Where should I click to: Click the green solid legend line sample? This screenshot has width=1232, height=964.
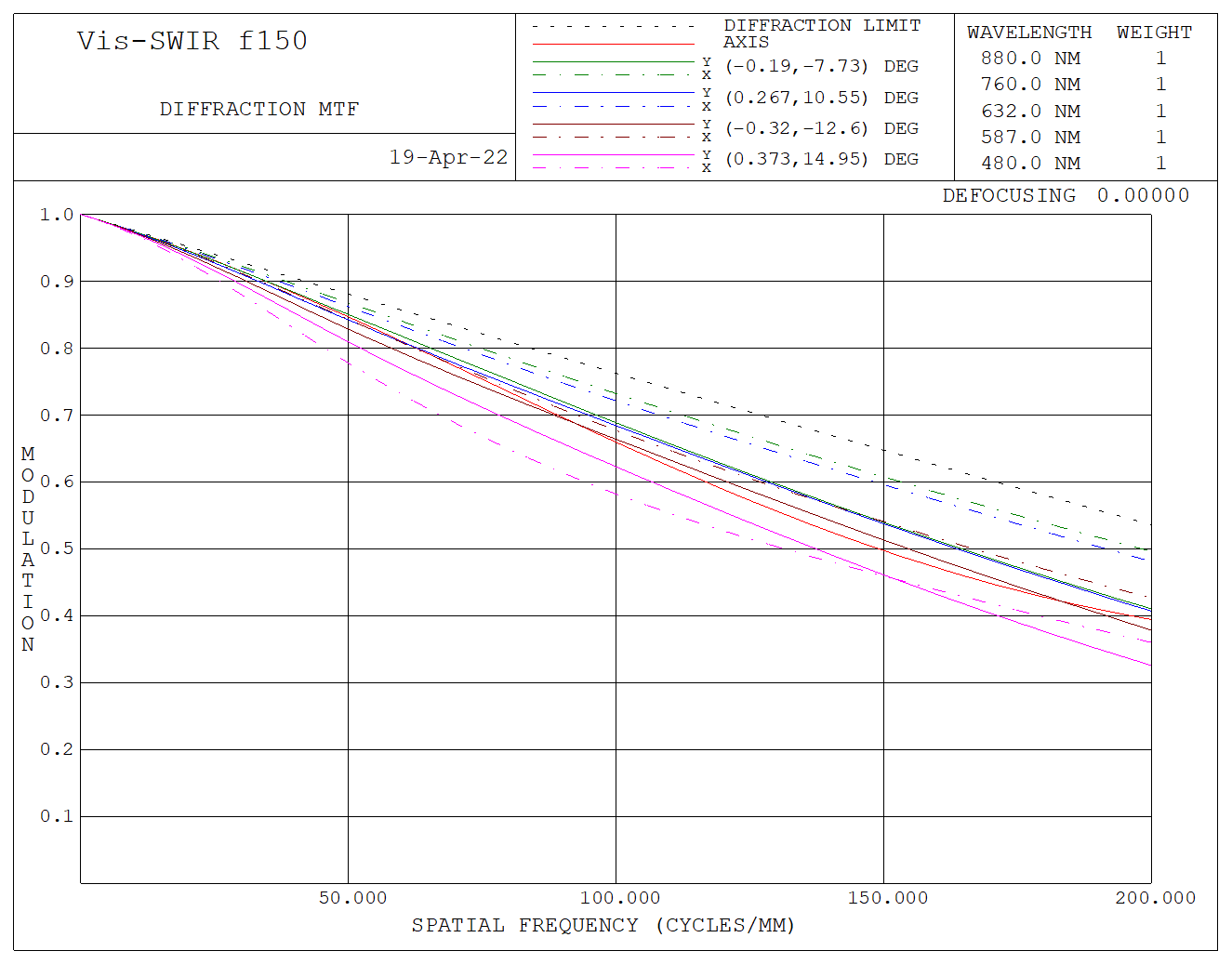pos(613,61)
